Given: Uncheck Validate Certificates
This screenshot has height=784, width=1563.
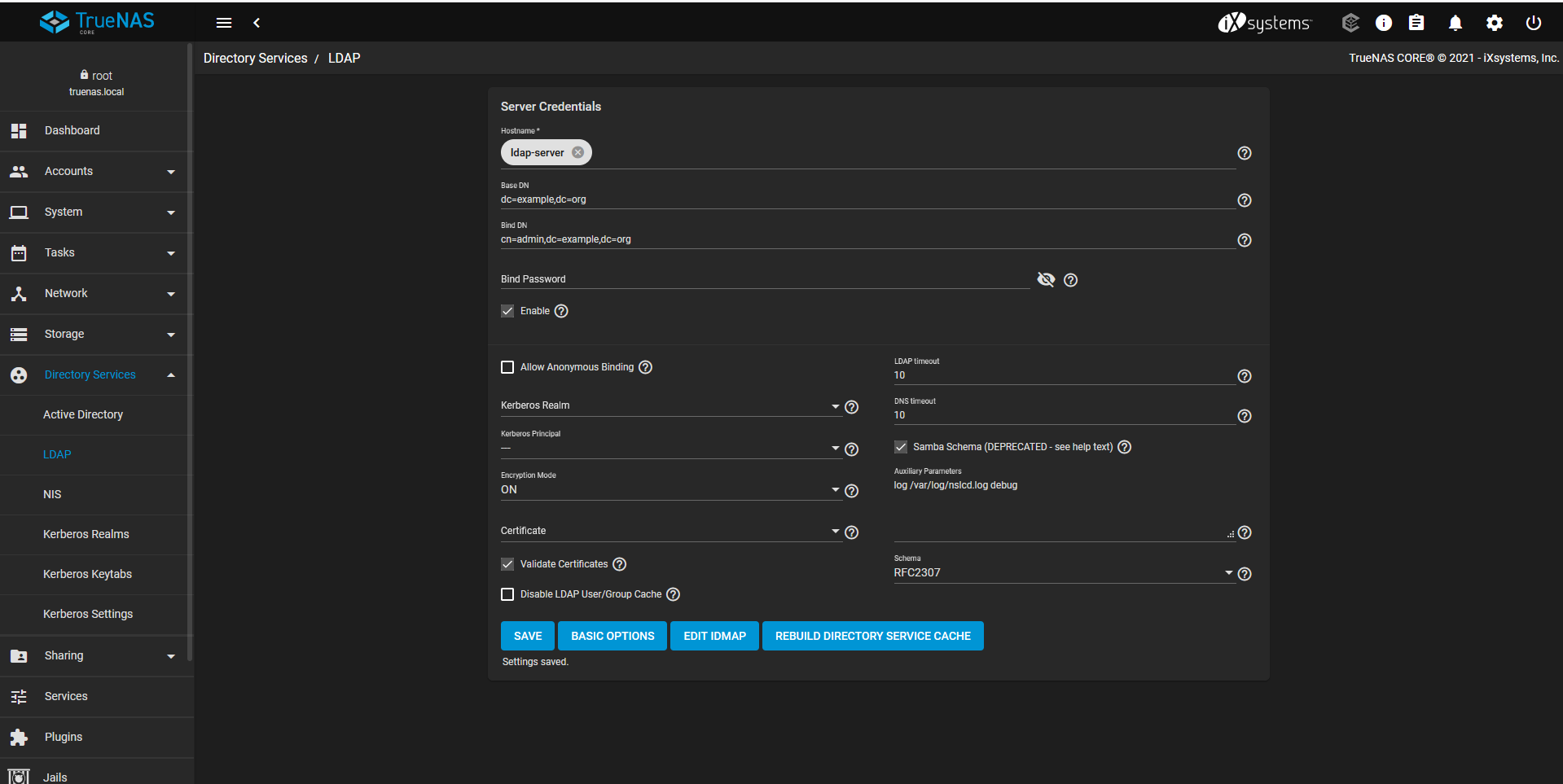Looking at the screenshot, I should click(507, 564).
